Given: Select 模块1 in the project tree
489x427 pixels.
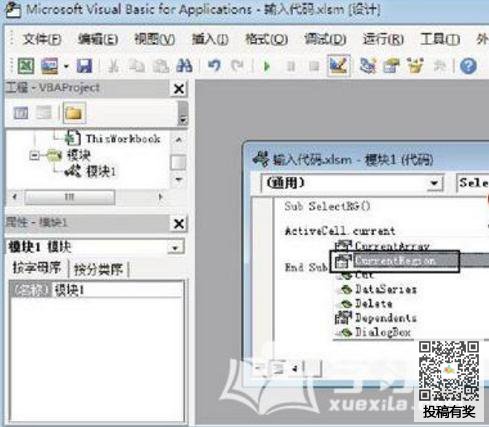Looking at the screenshot, I should click(x=101, y=172).
